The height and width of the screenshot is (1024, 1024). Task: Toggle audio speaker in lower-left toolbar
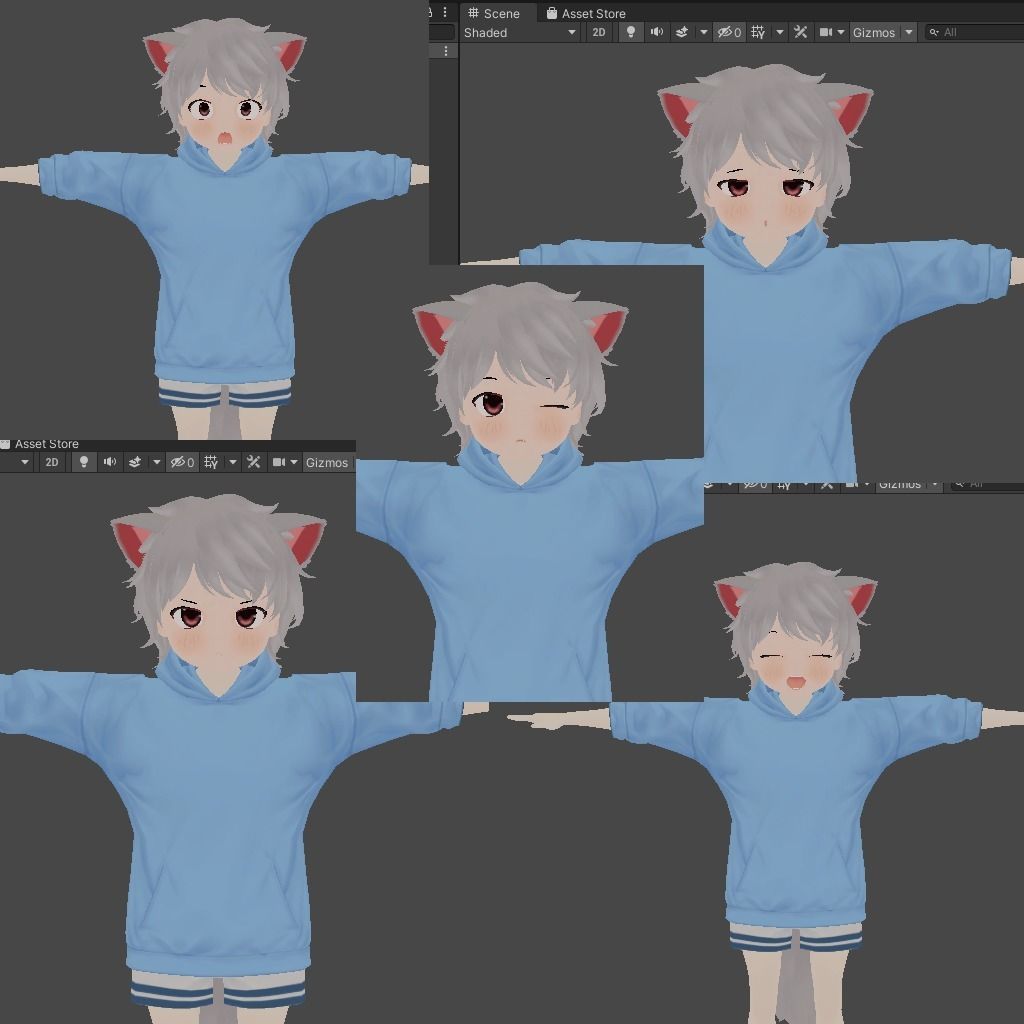pos(110,462)
